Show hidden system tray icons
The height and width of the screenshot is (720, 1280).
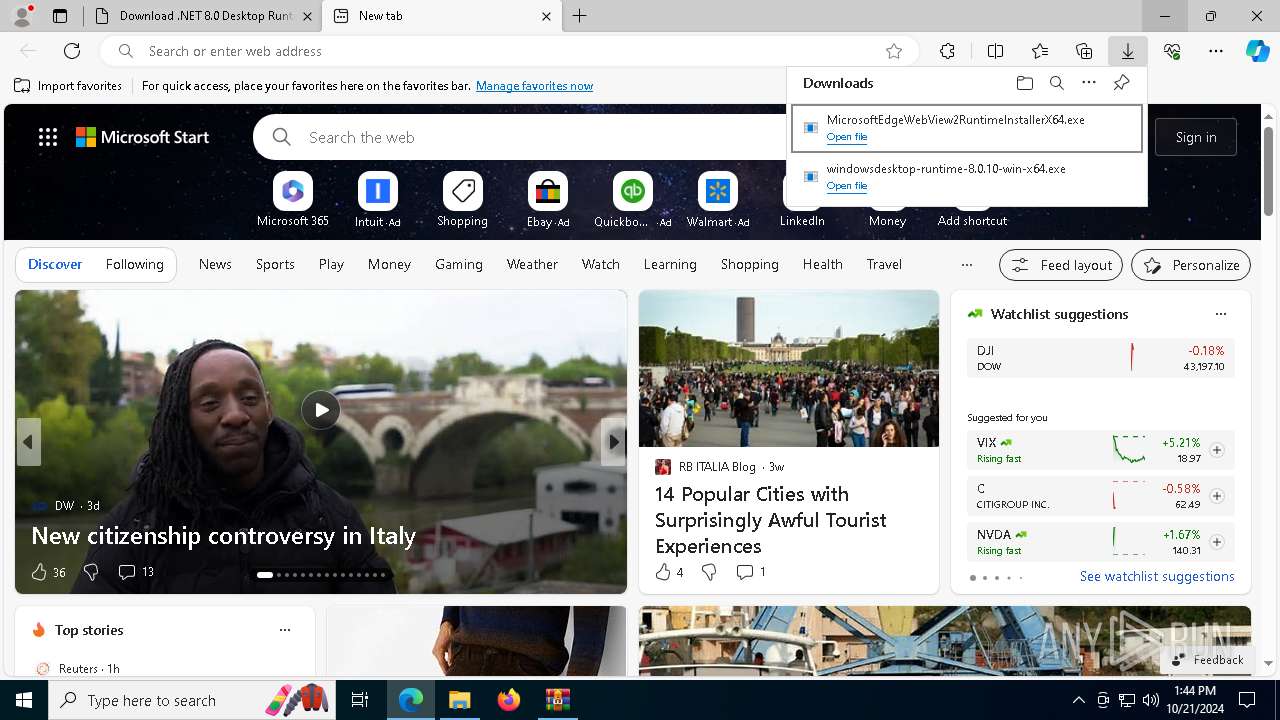[1078, 700]
